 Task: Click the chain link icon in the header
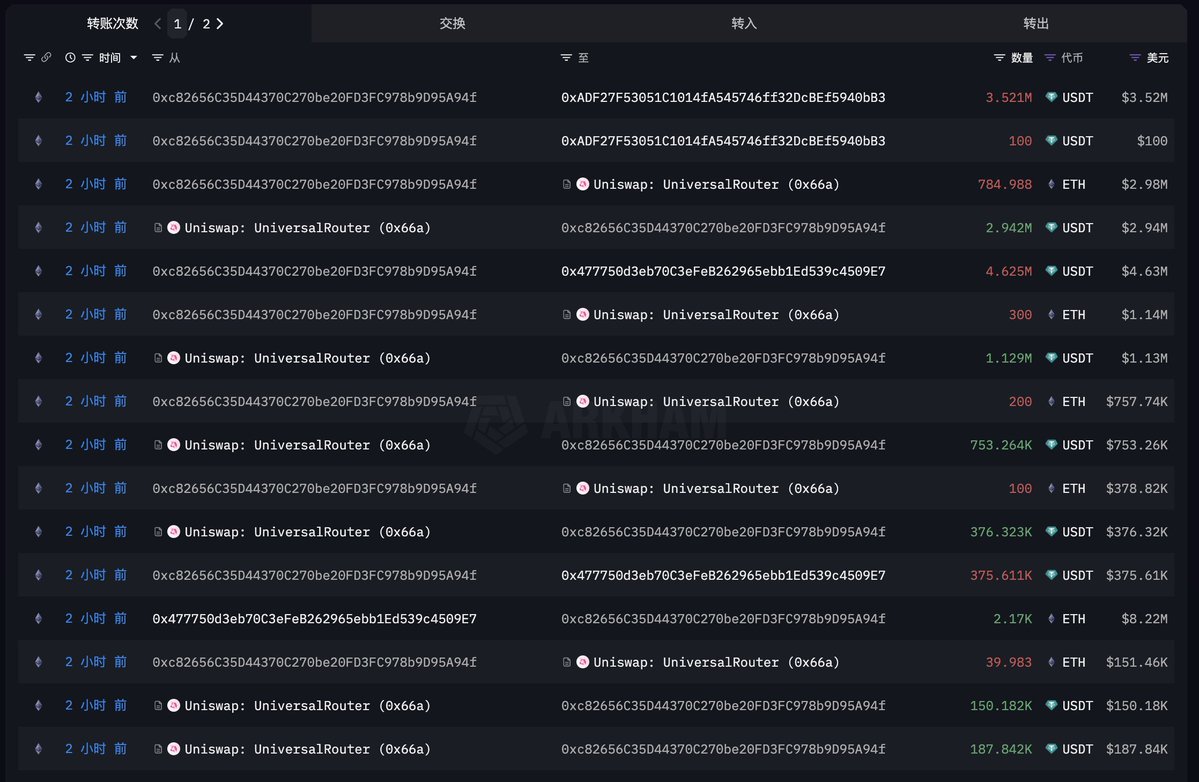[x=46, y=57]
